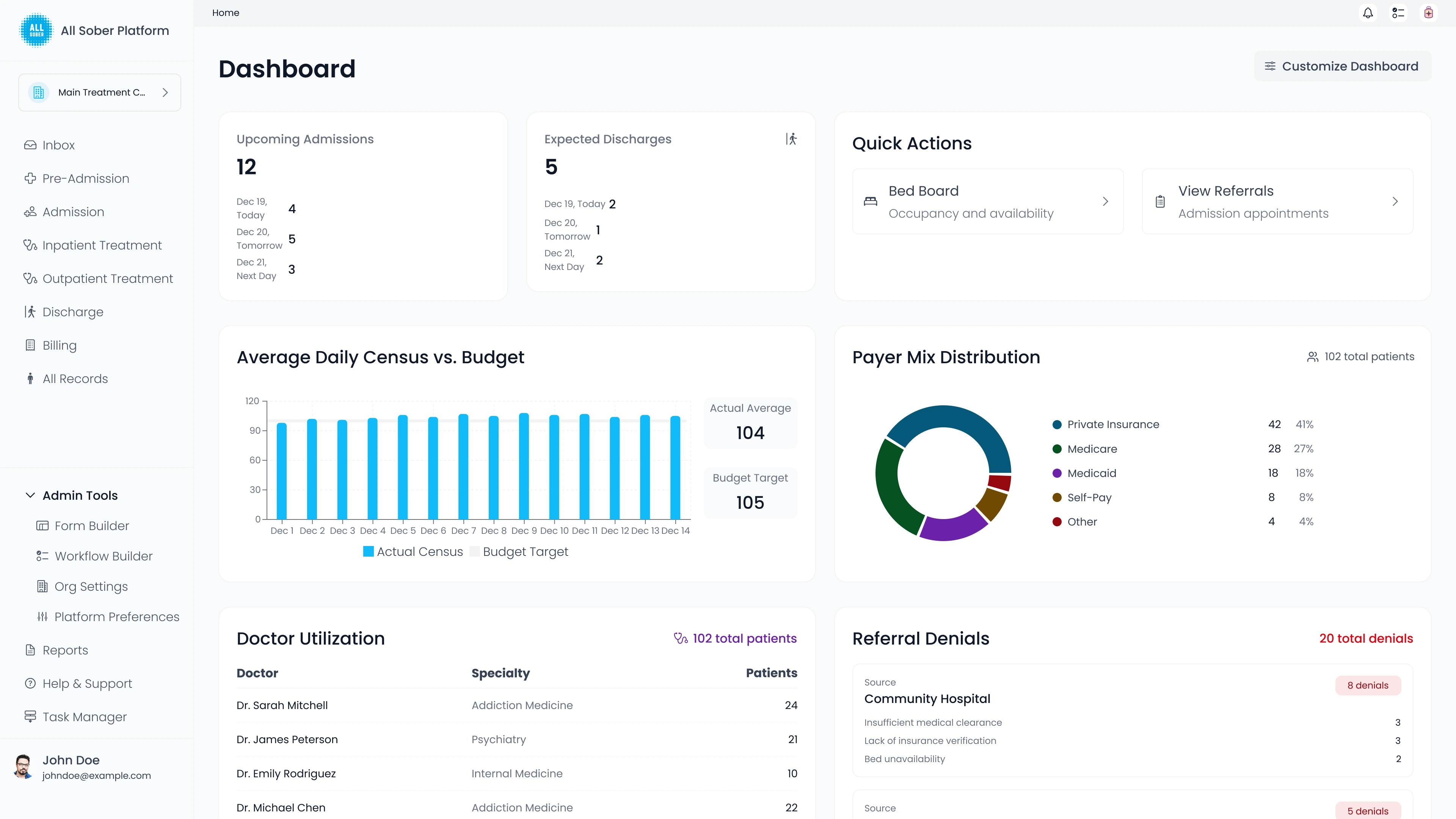The image size is (1456, 819).
Task: Click the Inbox tray icon
Action: [30, 145]
